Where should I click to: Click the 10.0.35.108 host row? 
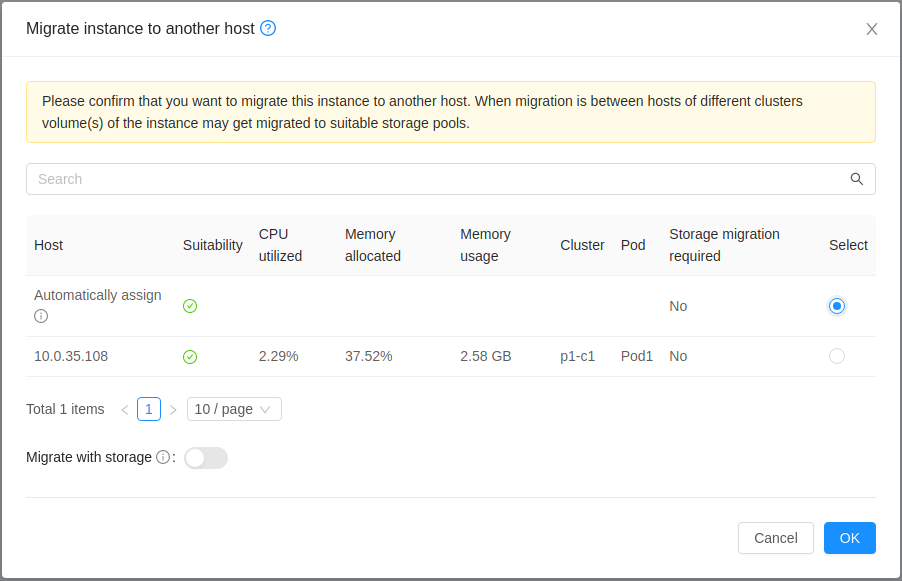point(451,357)
